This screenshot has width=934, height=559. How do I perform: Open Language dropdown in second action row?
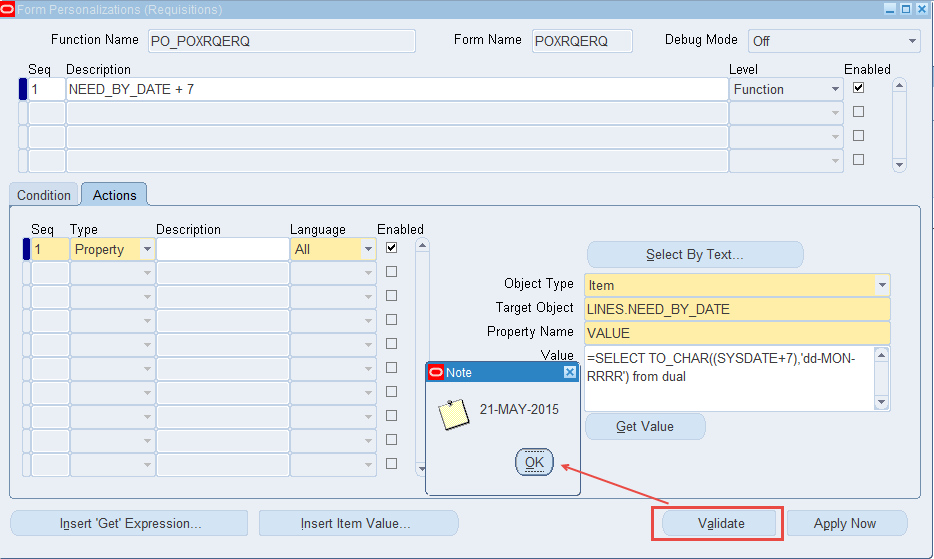point(368,273)
